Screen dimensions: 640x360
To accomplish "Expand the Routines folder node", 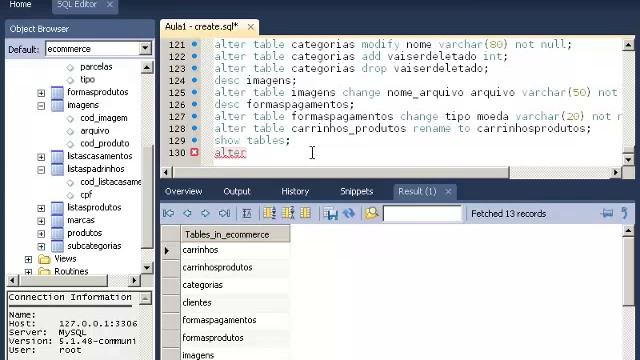I will [x=28, y=272].
